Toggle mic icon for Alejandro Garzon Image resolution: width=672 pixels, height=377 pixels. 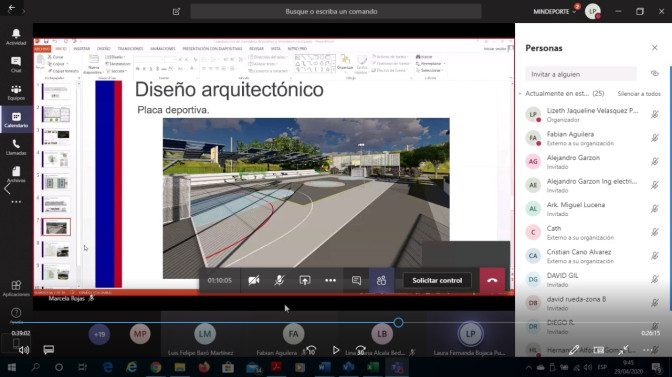[654, 162]
